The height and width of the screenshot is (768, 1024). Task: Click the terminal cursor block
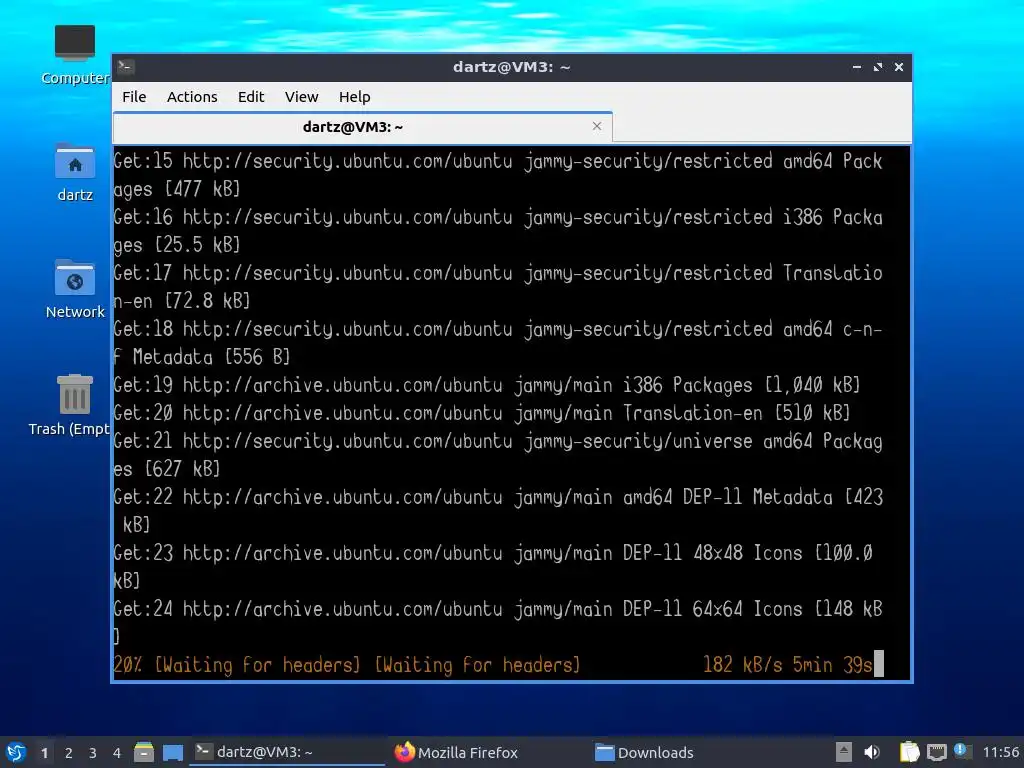tap(879, 664)
